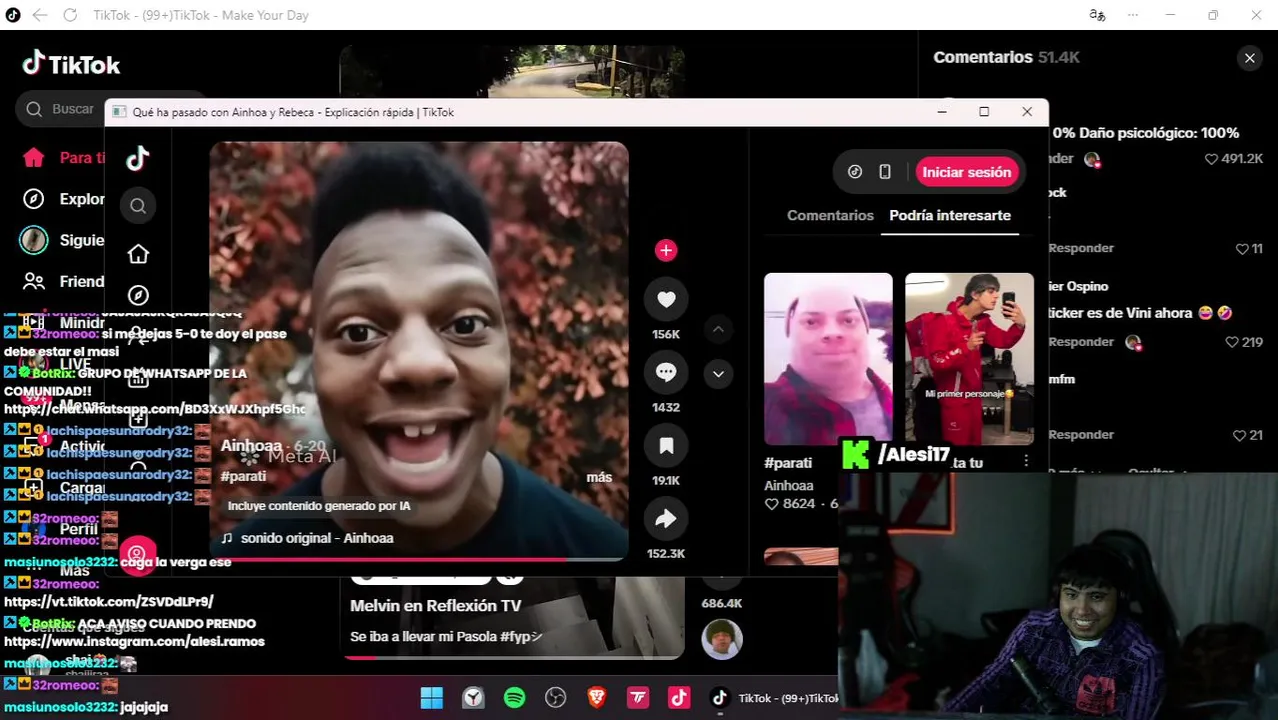Go to next video with down chevron
This screenshot has width=1278, height=720.
(718, 374)
